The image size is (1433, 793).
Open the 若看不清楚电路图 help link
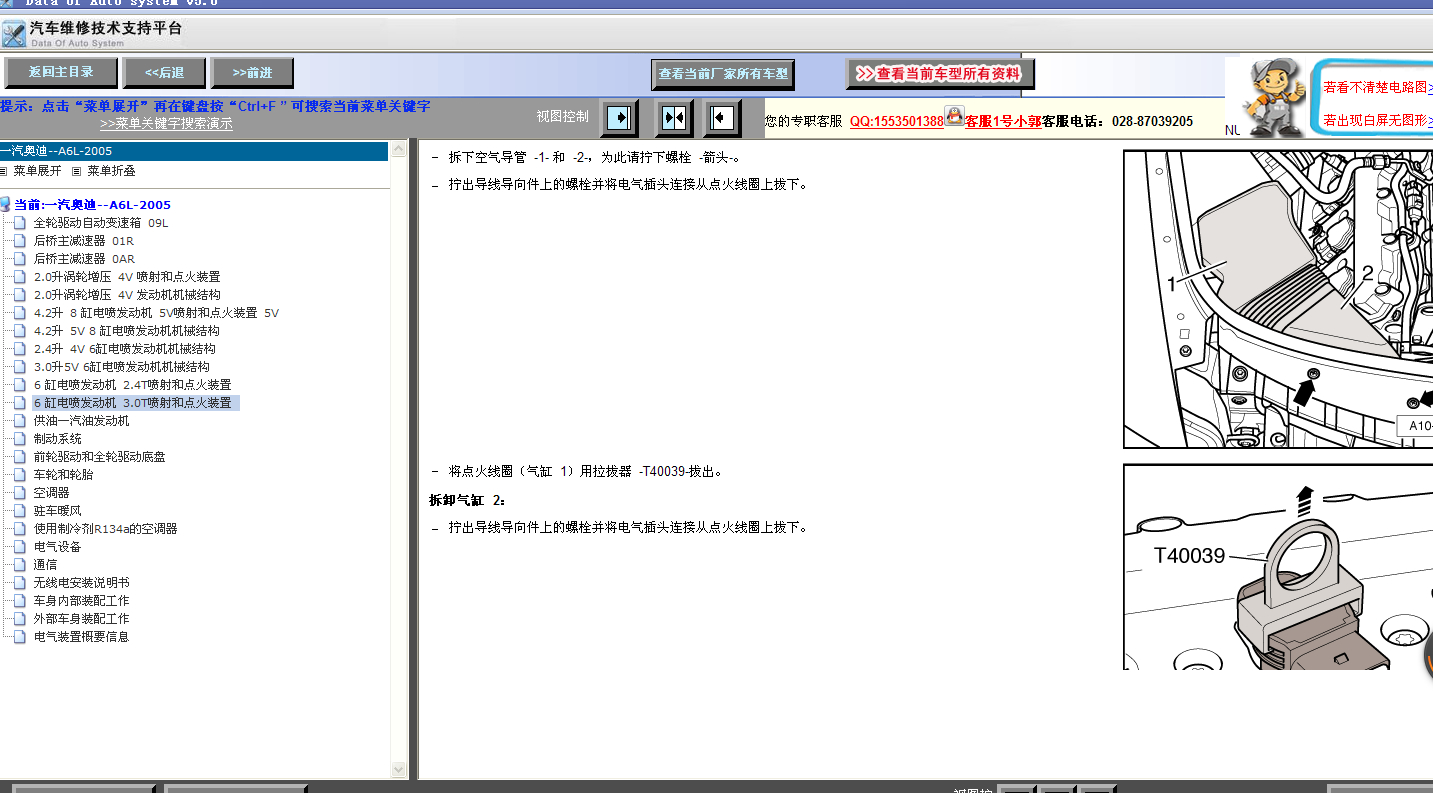coord(1378,87)
